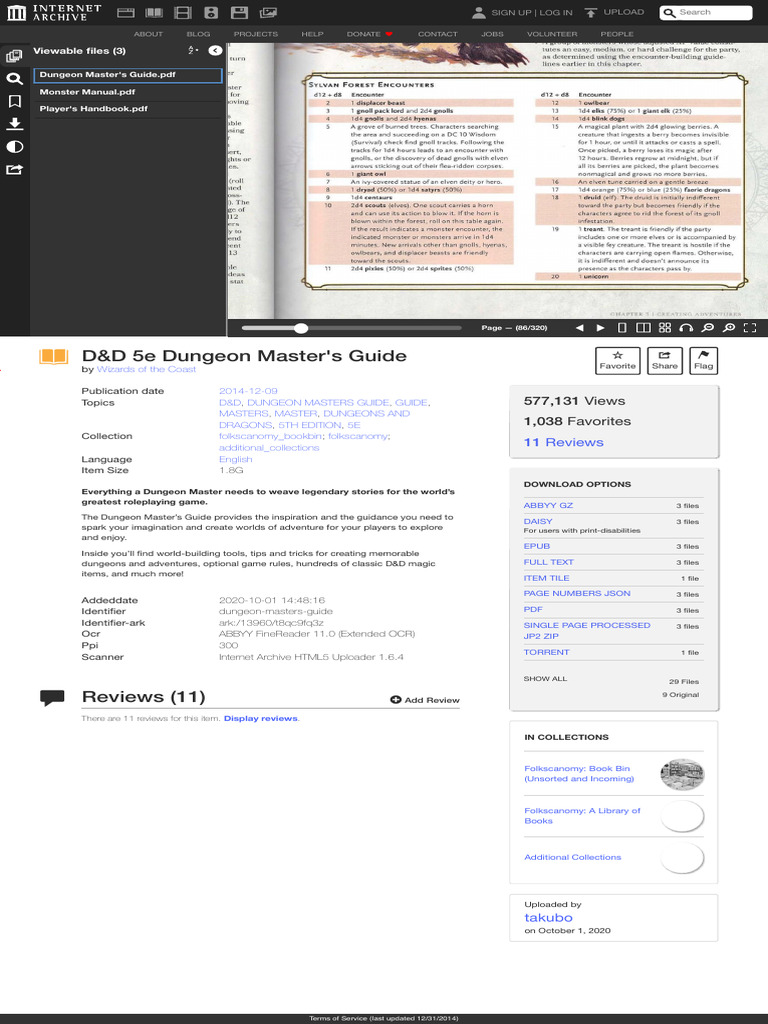Image resolution: width=768 pixels, height=1024 pixels.
Task: Download the TORRENT option
Action: pos(547,652)
